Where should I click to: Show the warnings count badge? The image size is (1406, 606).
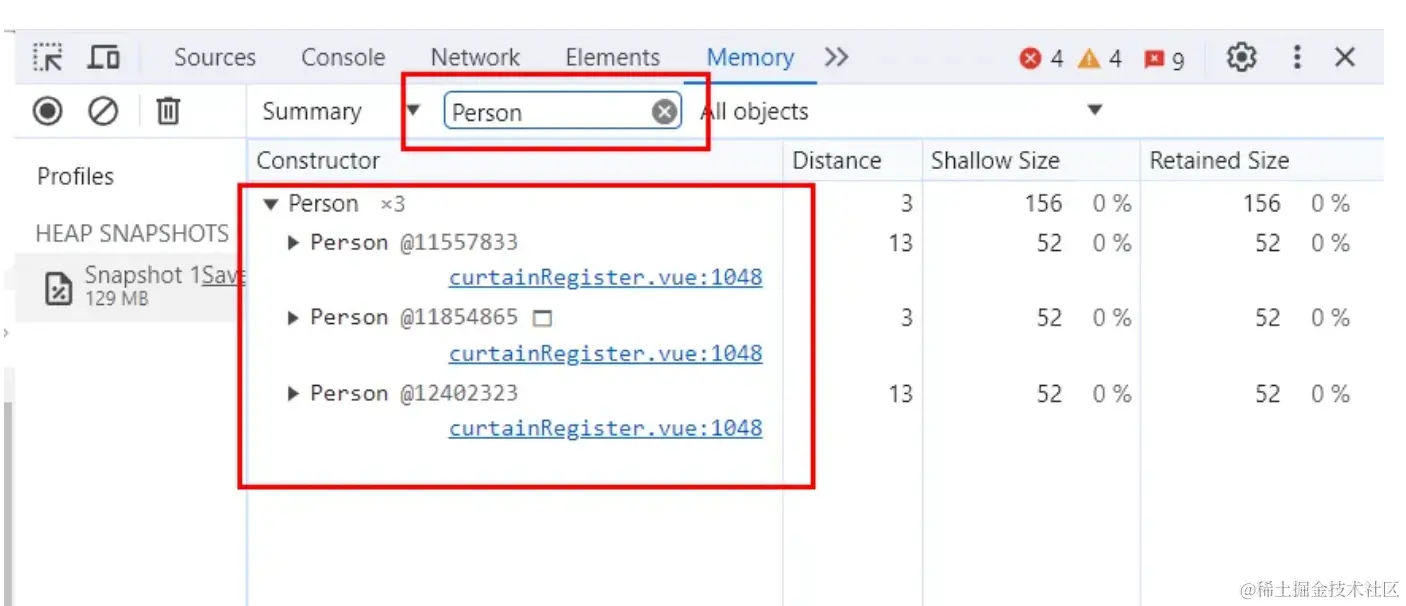(x=1100, y=59)
